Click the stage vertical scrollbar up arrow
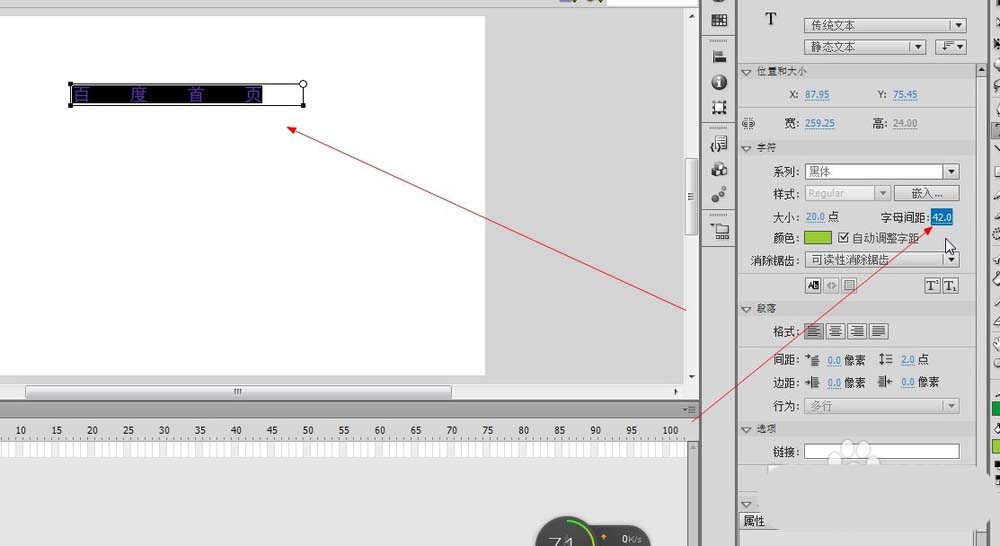 click(x=692, y=17)
